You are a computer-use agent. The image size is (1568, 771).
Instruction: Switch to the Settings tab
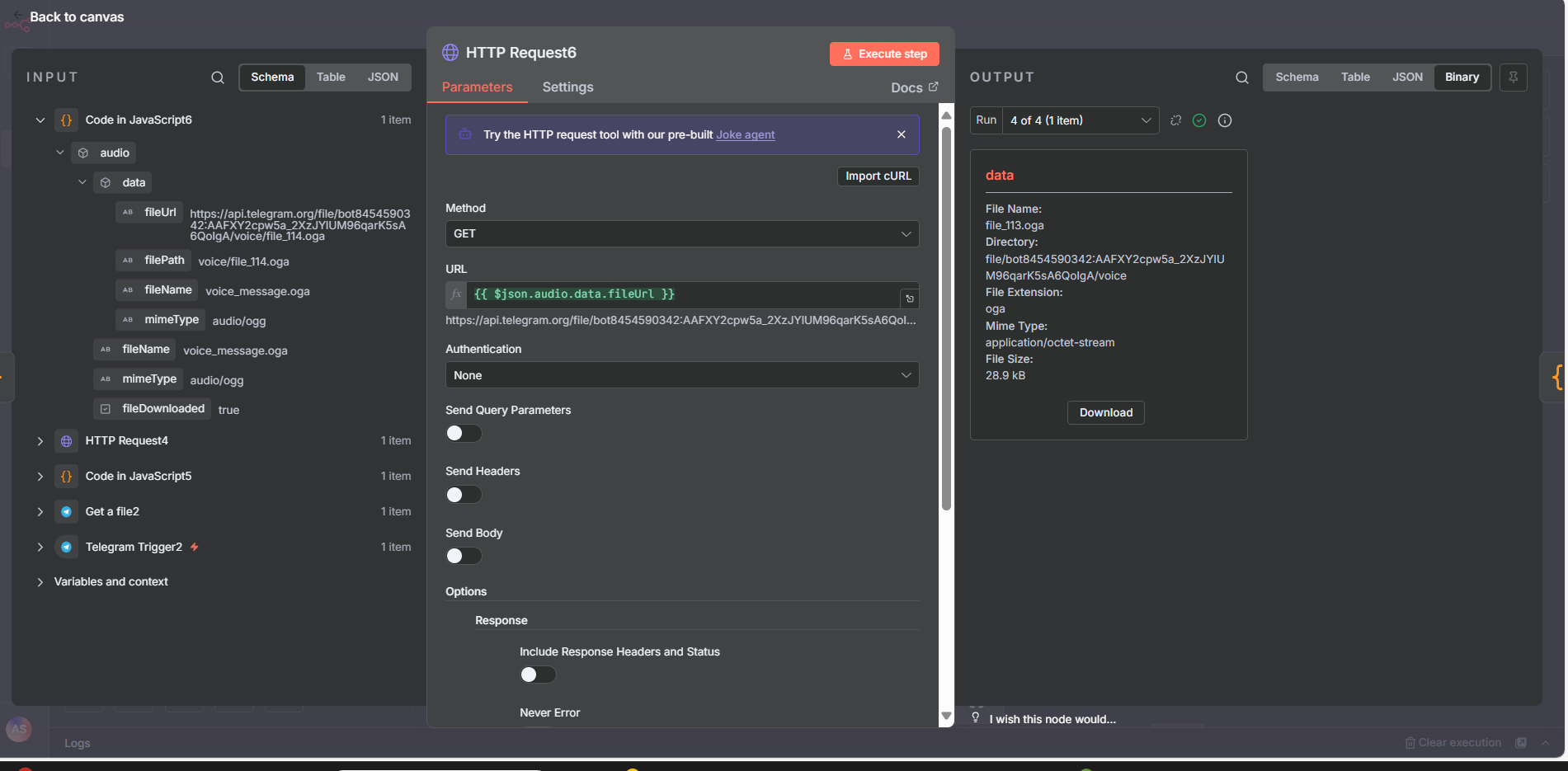click(567, 87)
